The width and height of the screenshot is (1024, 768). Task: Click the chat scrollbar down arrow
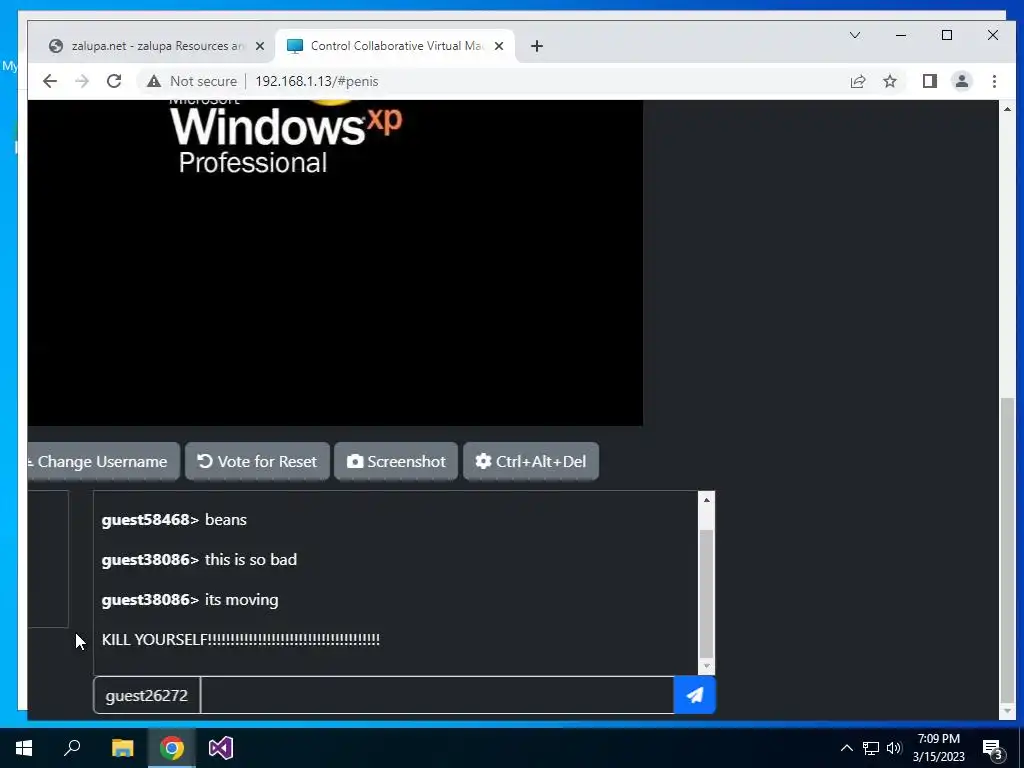pos(706,667)
